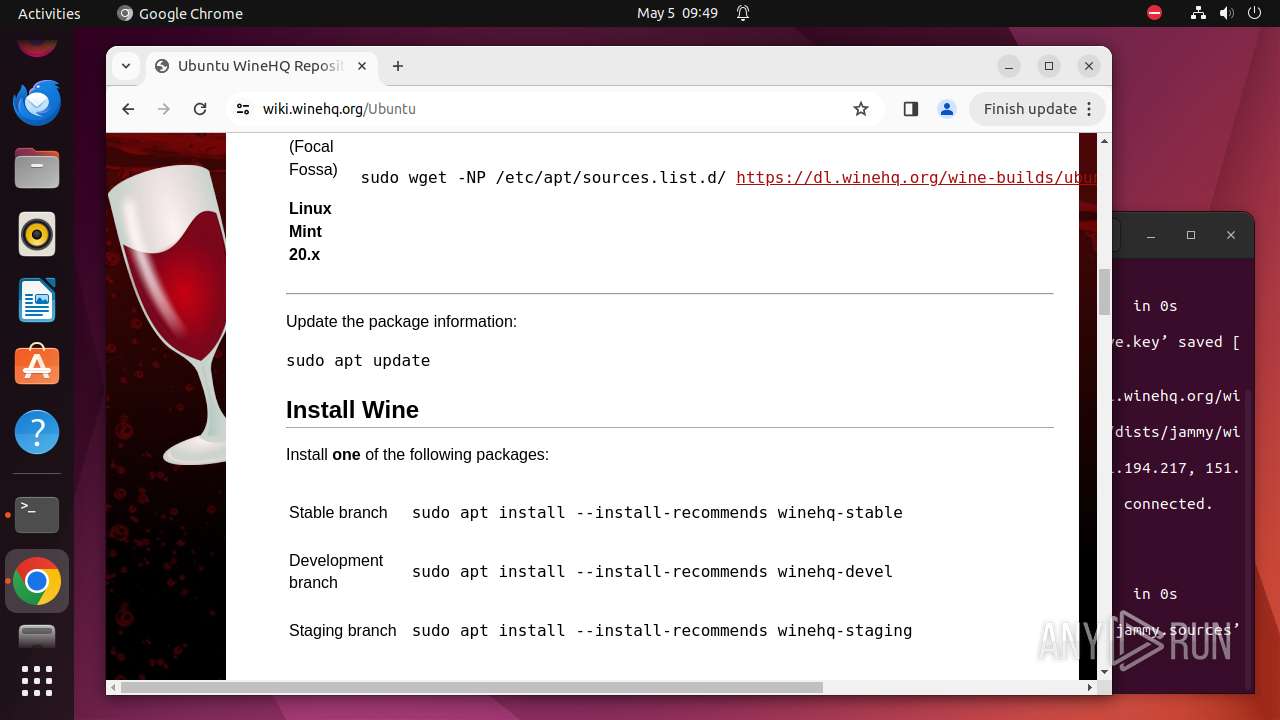This screenshot has height=720, width=1280.
Task: Click the 'Staging branch' label
Action: [x=343, y=630]
